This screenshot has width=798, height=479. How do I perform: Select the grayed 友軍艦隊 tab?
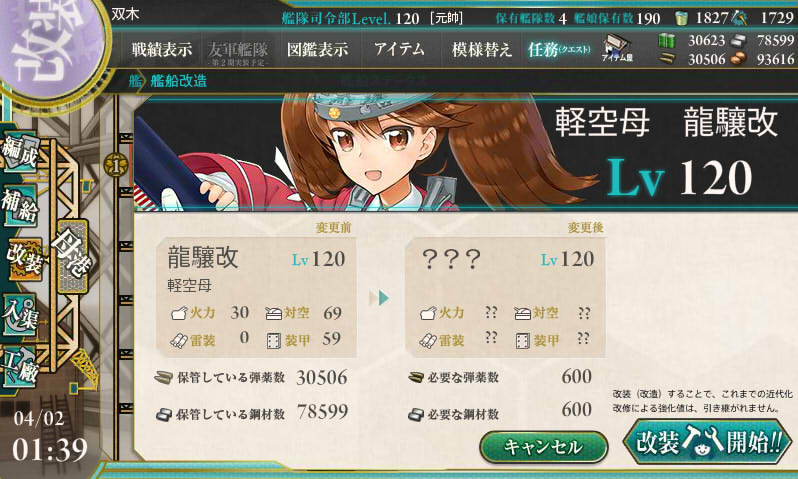[x=238, y=53]
